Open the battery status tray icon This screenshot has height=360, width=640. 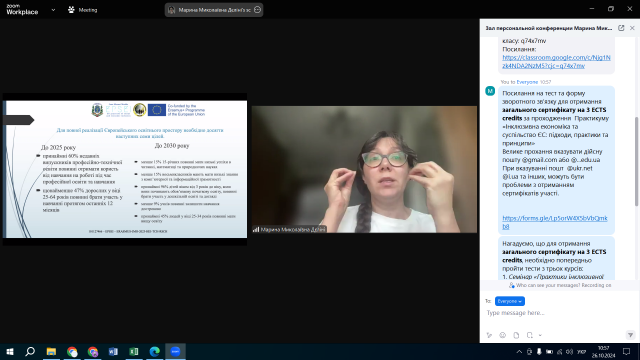pyautogui.click(x=549, y=351)
